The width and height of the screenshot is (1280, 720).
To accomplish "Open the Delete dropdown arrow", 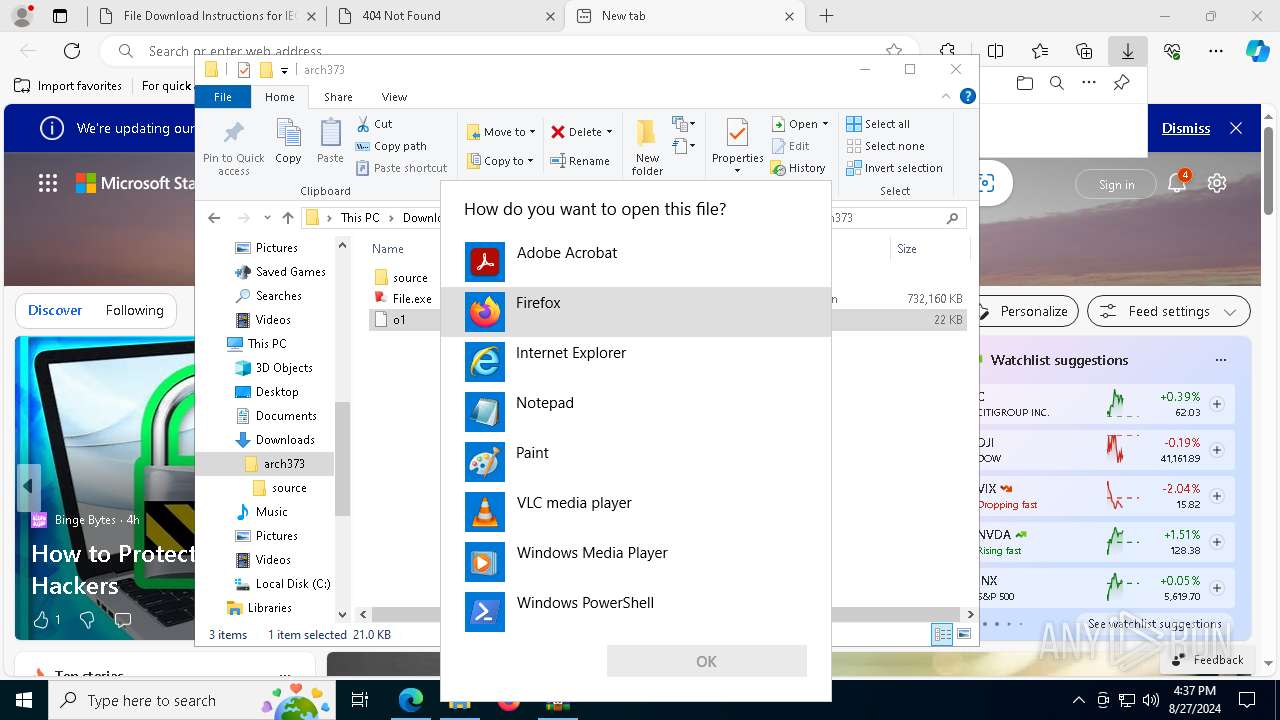I will [609, 132].
